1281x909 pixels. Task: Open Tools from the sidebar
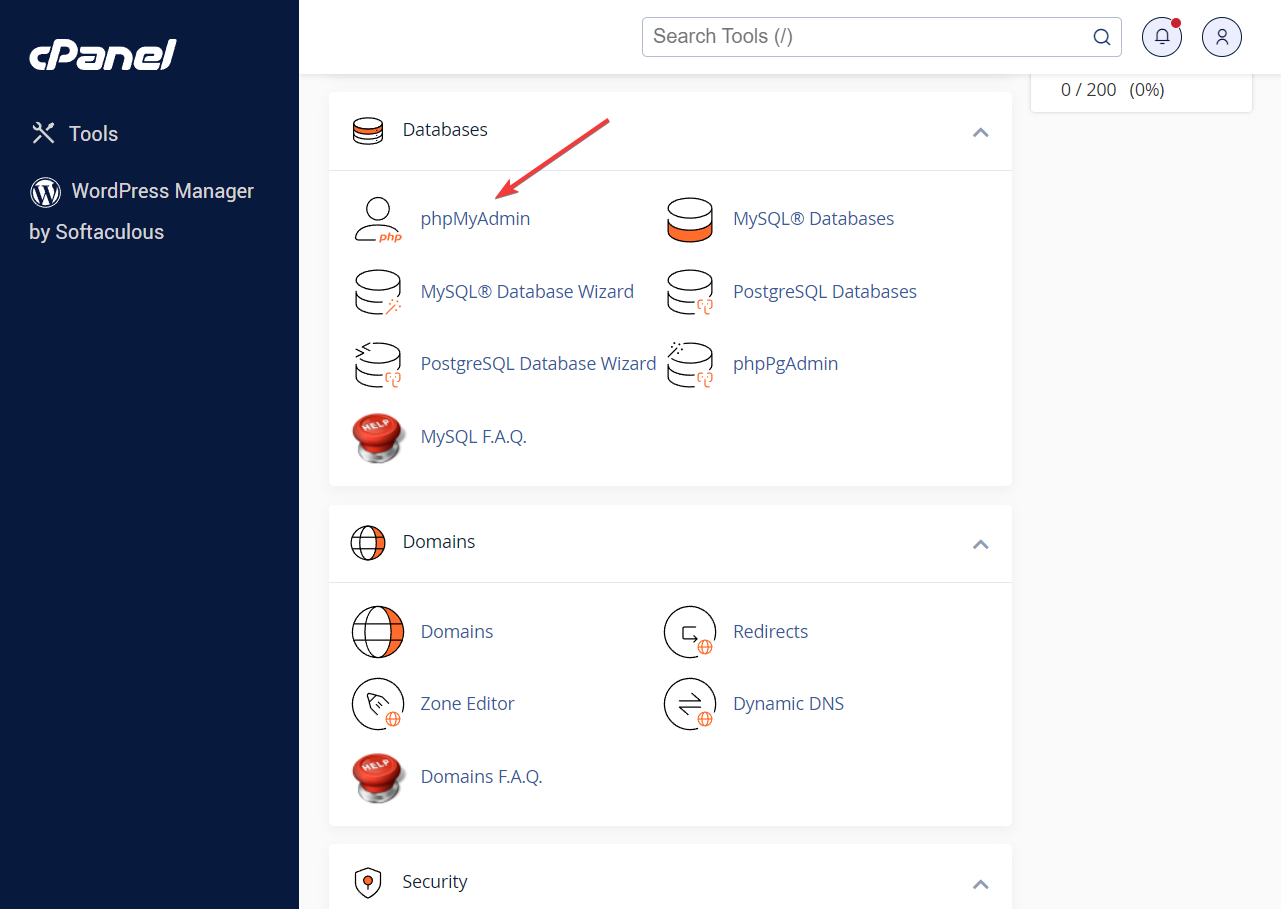coord(93,133)
